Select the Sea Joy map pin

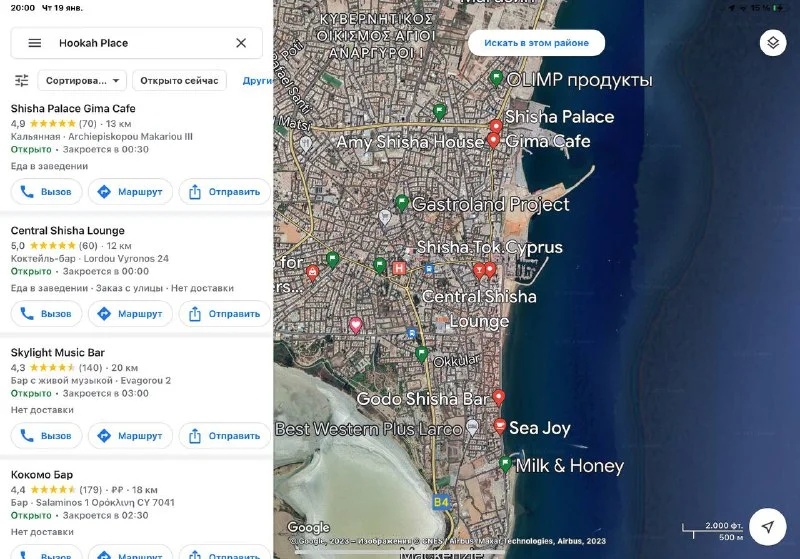coord(500,427)
